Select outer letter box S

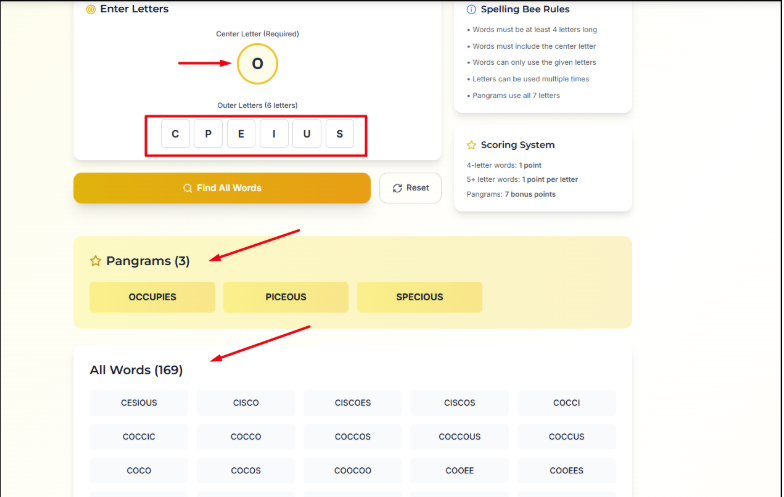click(340, 134)
